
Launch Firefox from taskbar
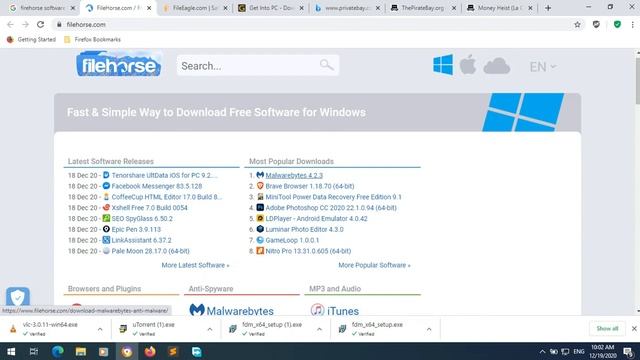tap(150, 351)
